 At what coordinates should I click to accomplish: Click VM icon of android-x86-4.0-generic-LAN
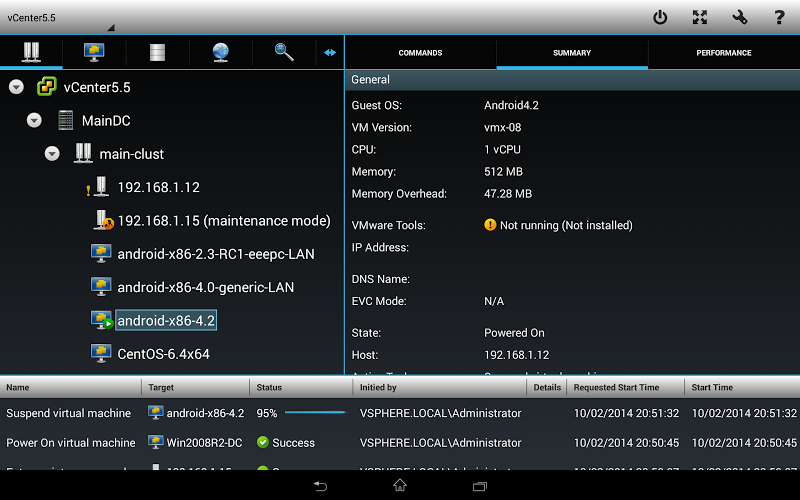(x=101, y=287)
